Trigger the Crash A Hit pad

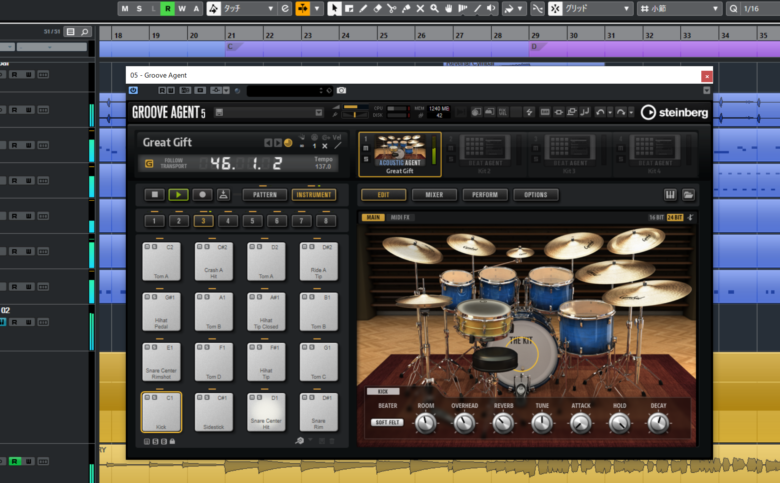(214, 261)
